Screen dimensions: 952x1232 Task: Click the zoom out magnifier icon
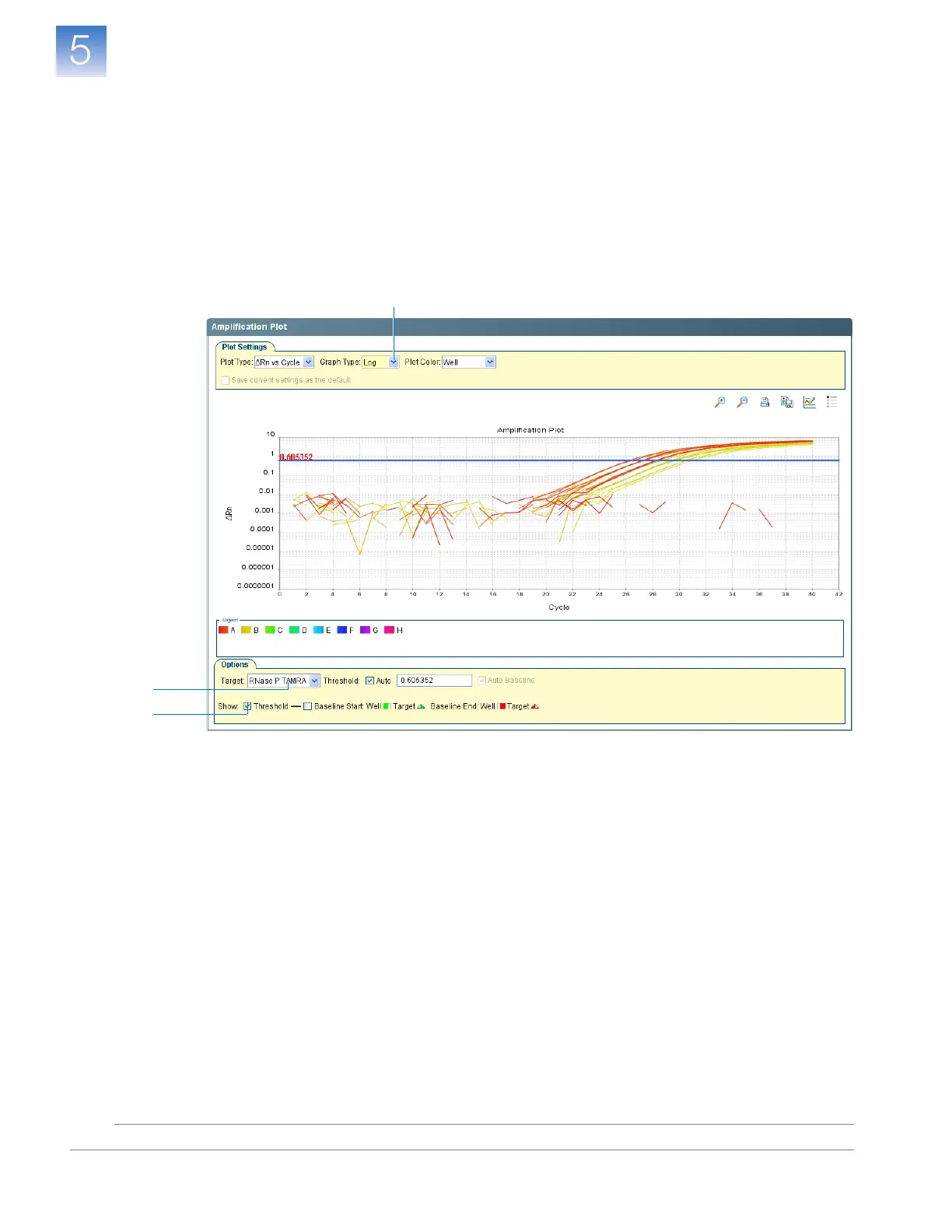pos(742,402)
